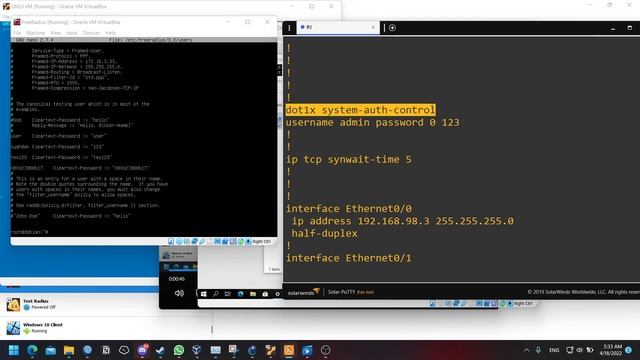Click the username admin password line
This screenshot has height=360, width=640.
point(372,122)
